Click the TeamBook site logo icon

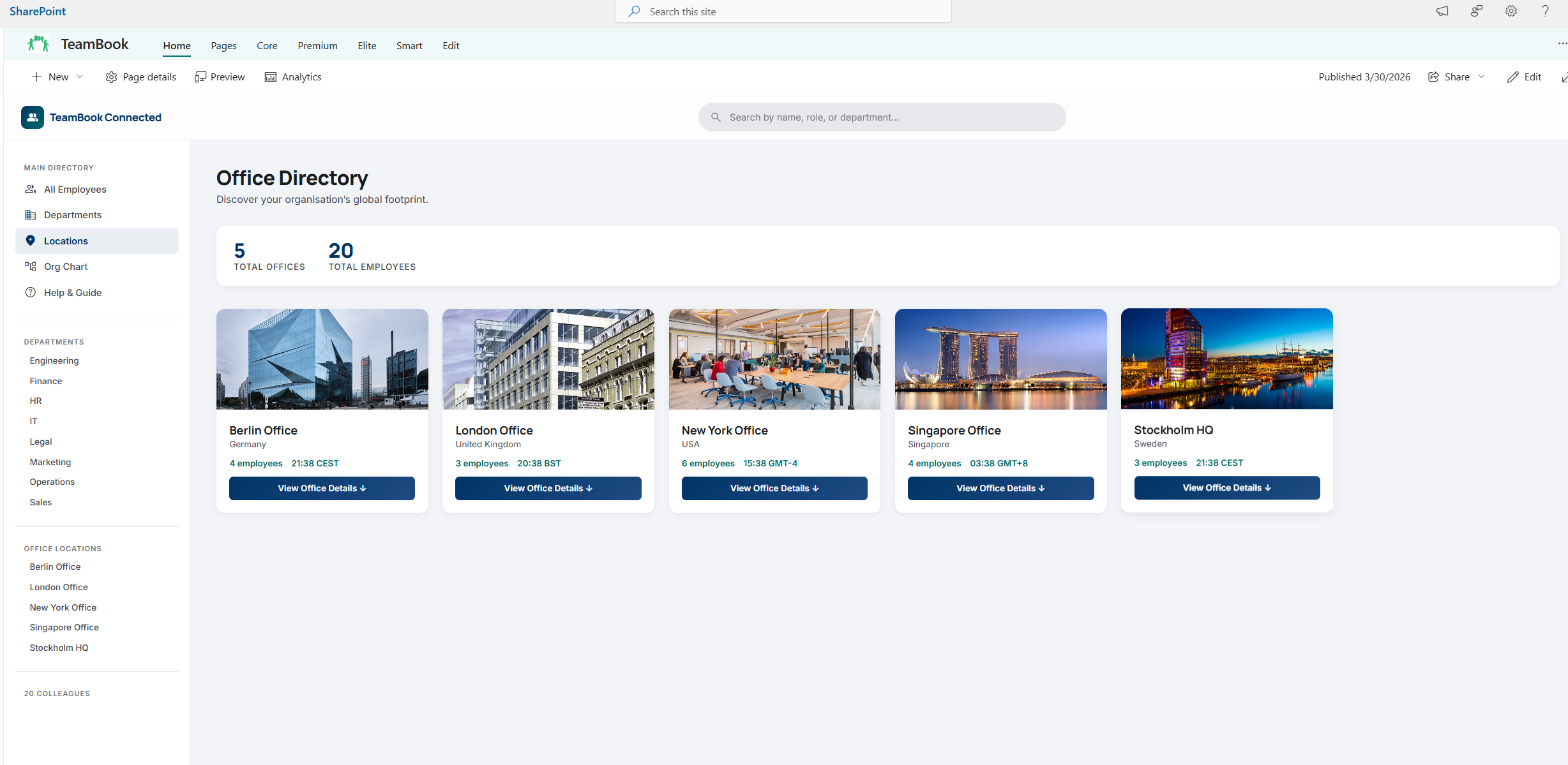tap(38, 44)
